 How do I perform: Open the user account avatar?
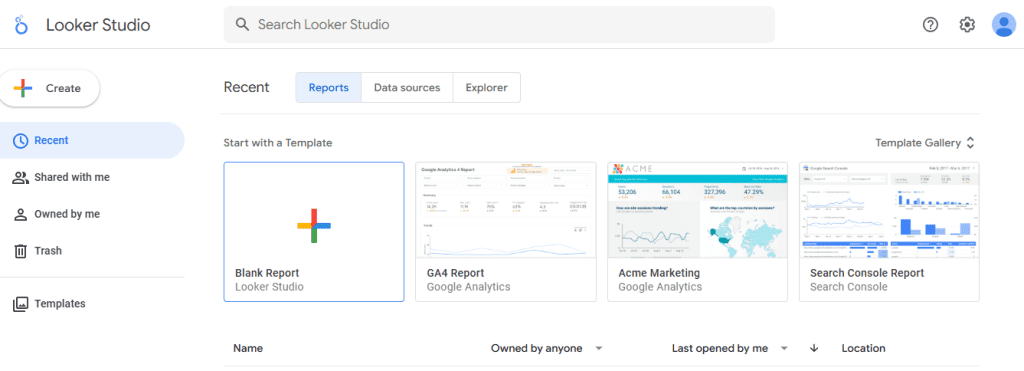[1003, 25]
